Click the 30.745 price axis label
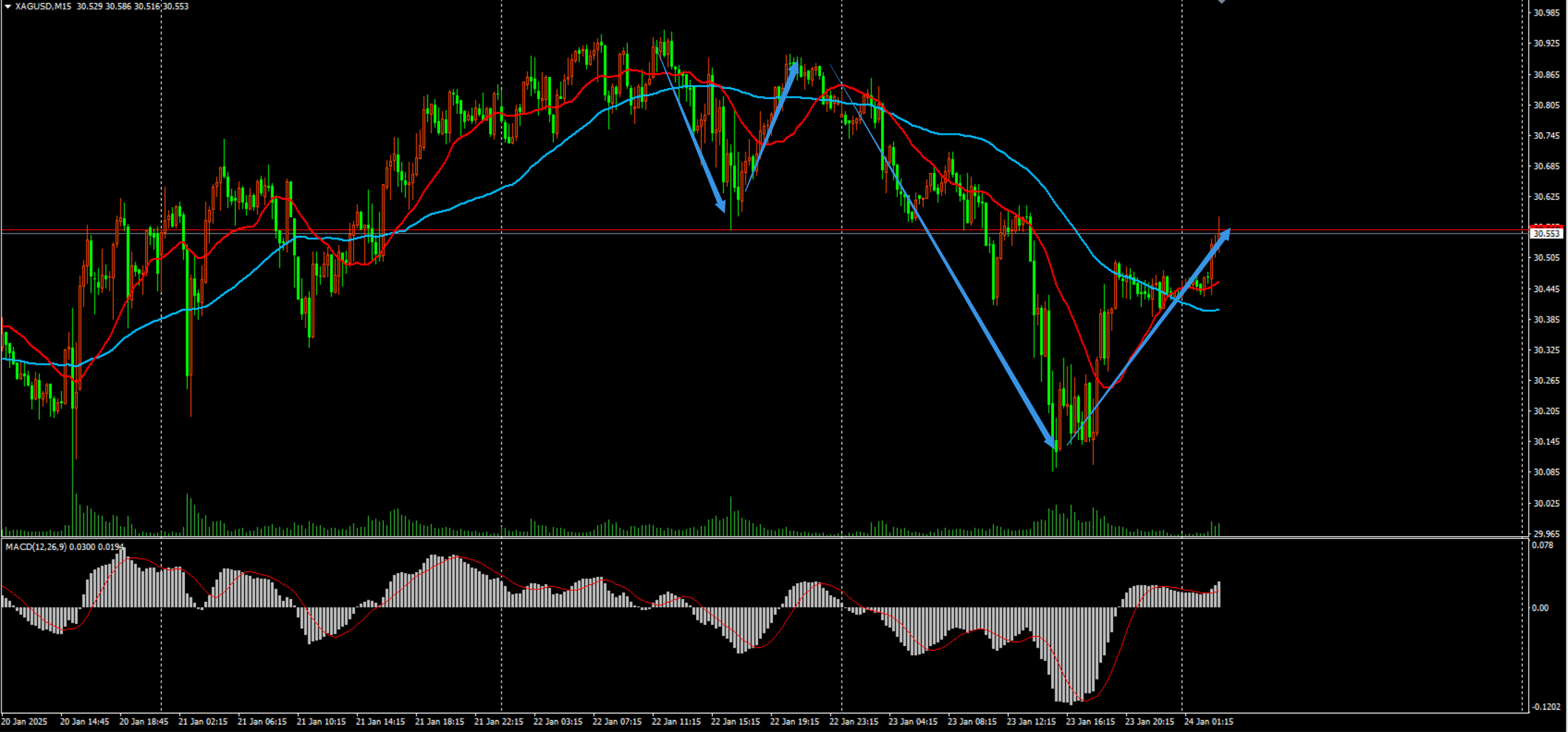 [1546, 135]
